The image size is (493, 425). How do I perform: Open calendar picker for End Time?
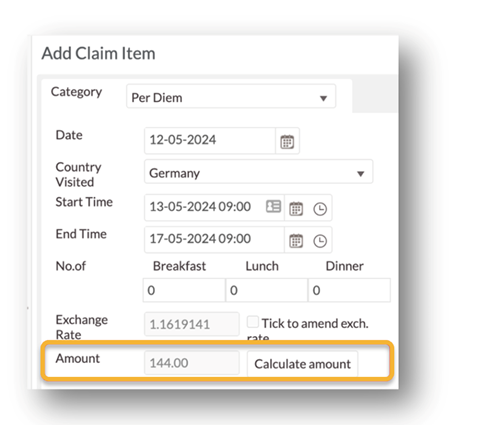(296, 241)
